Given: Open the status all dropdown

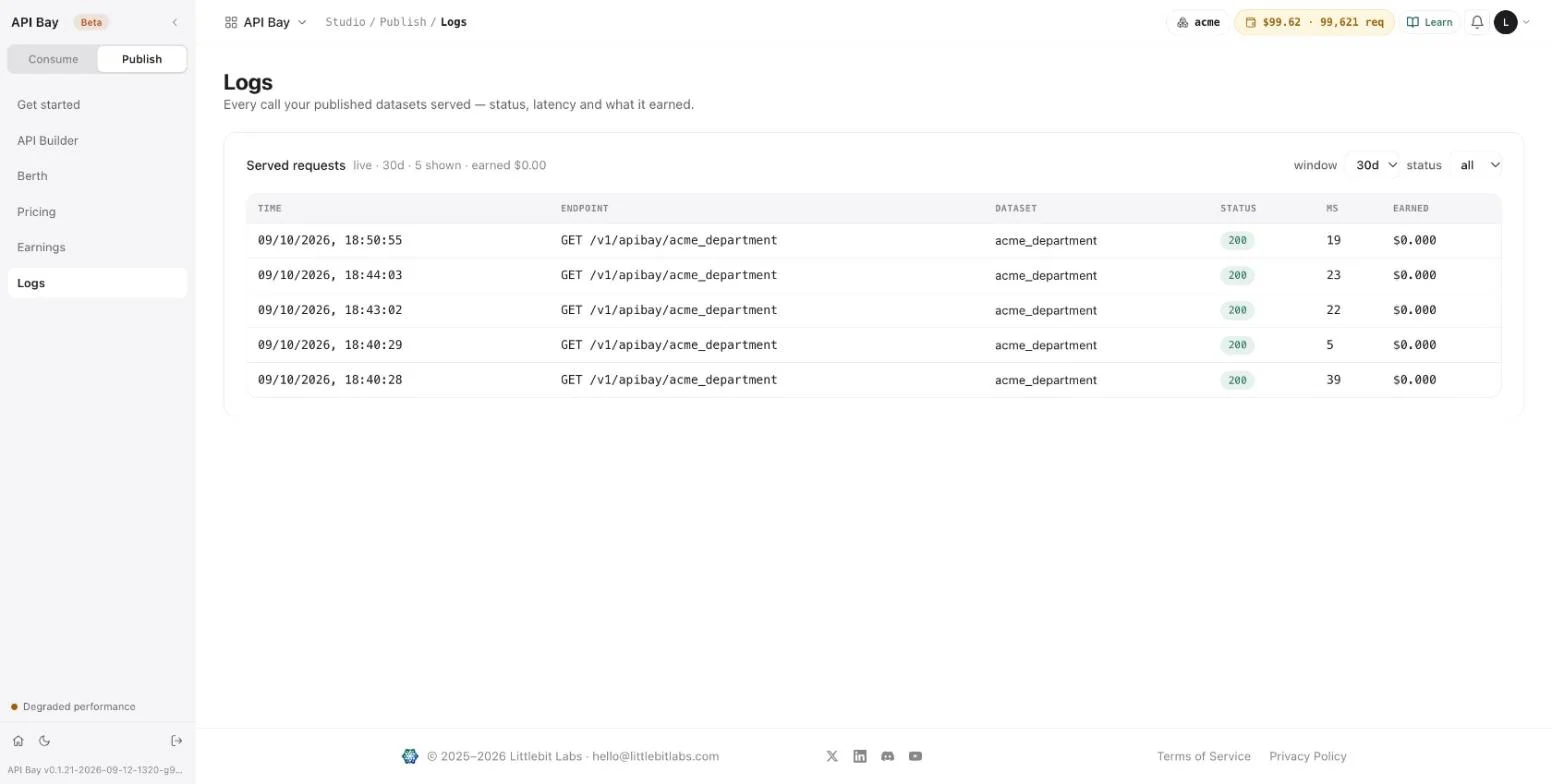Looking at the screenshot, I should (1479, 165).
